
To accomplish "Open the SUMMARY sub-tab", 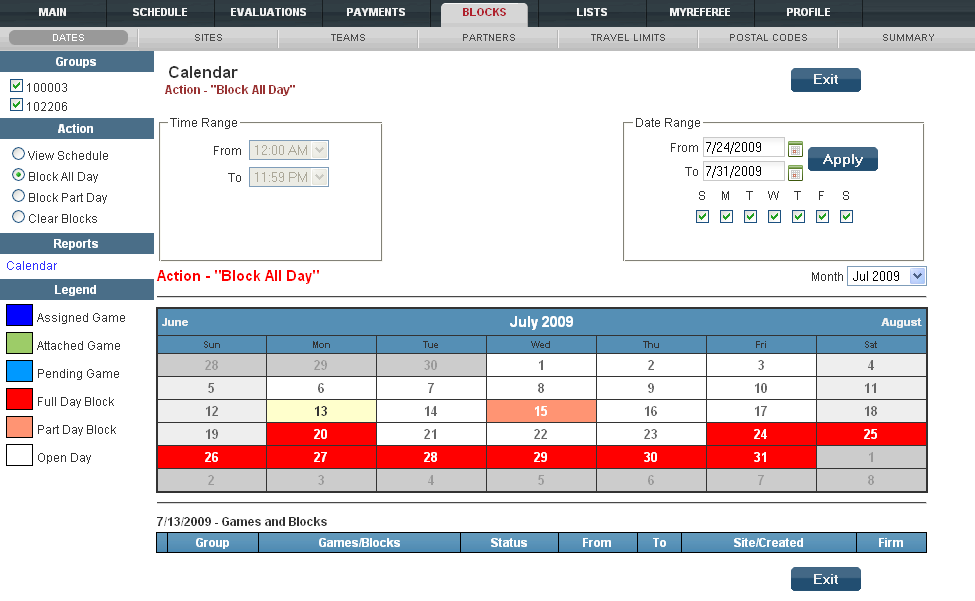I will (908, 38).
